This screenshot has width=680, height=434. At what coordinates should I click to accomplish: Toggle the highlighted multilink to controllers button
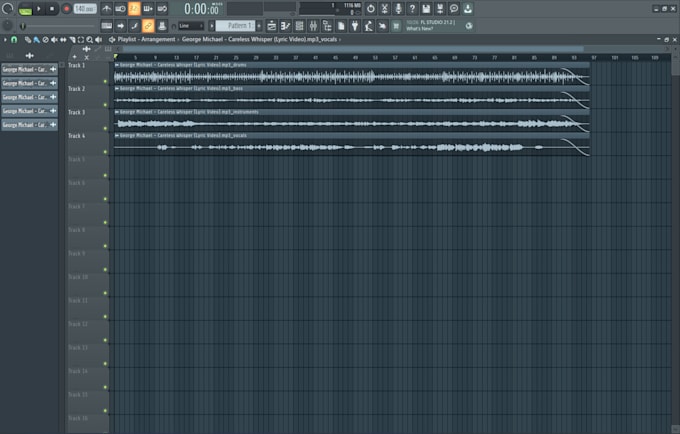[x=148, y=26]
